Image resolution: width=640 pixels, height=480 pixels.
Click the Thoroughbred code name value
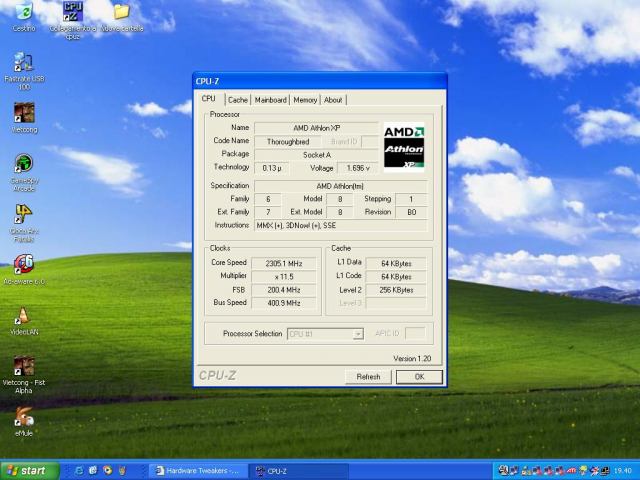288,142
